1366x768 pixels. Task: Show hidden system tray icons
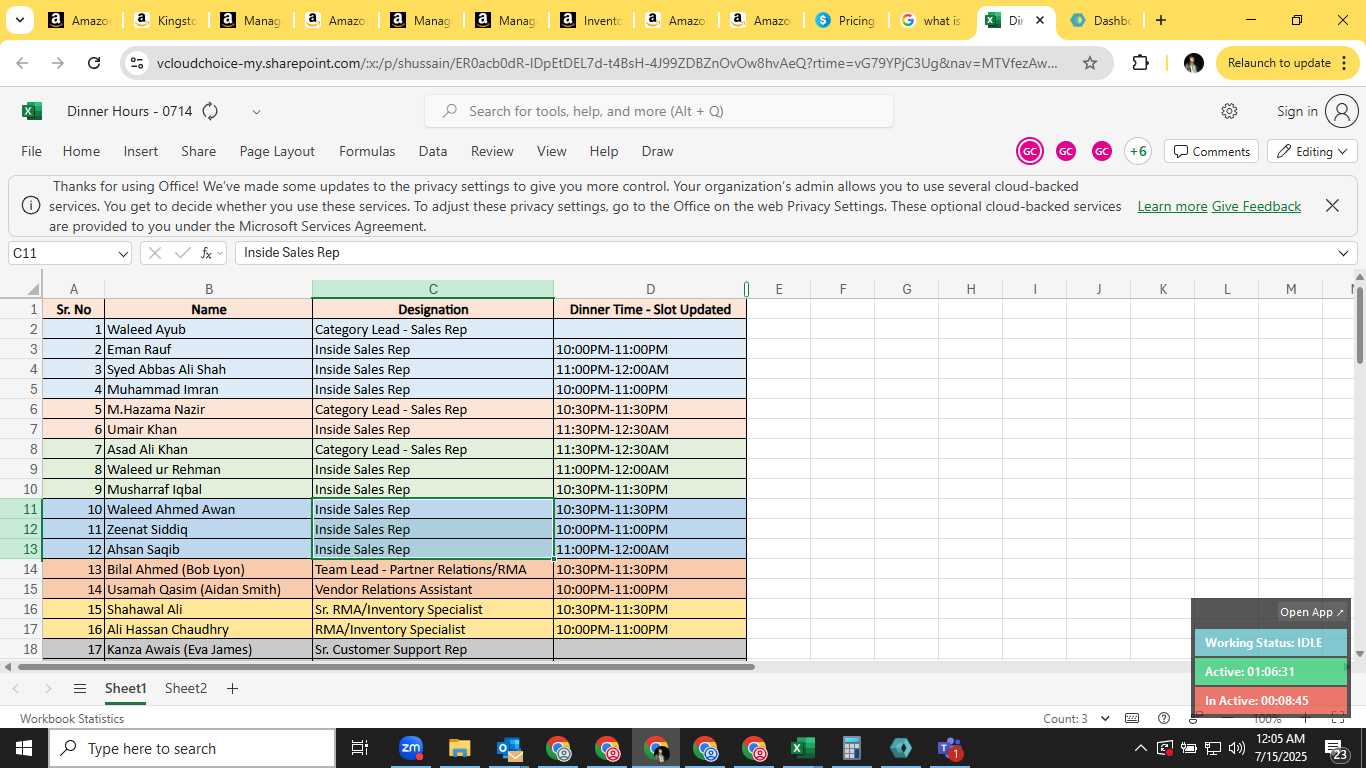click(x=1140, y=748)
